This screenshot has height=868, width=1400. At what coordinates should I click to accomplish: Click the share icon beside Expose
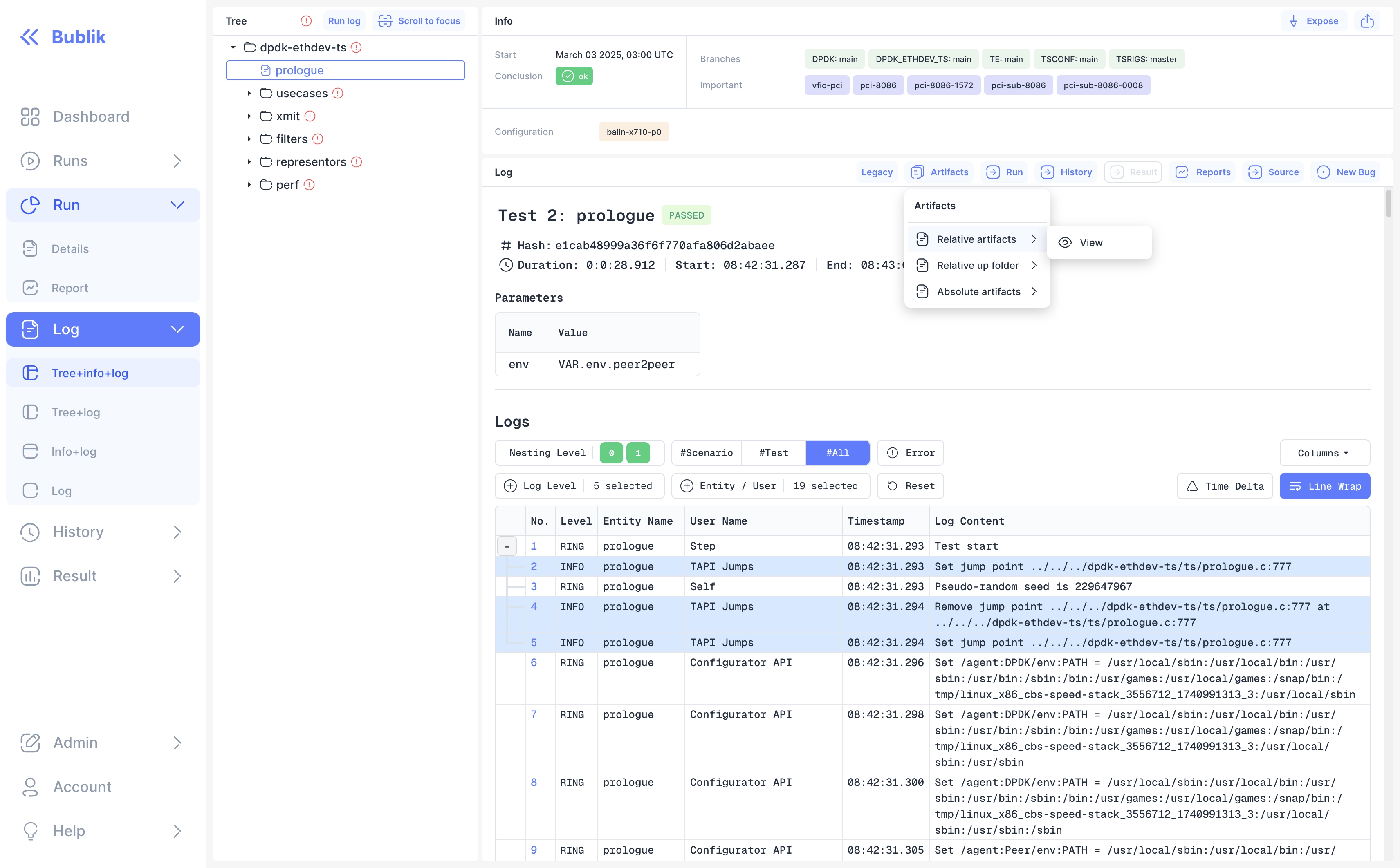1367,21
